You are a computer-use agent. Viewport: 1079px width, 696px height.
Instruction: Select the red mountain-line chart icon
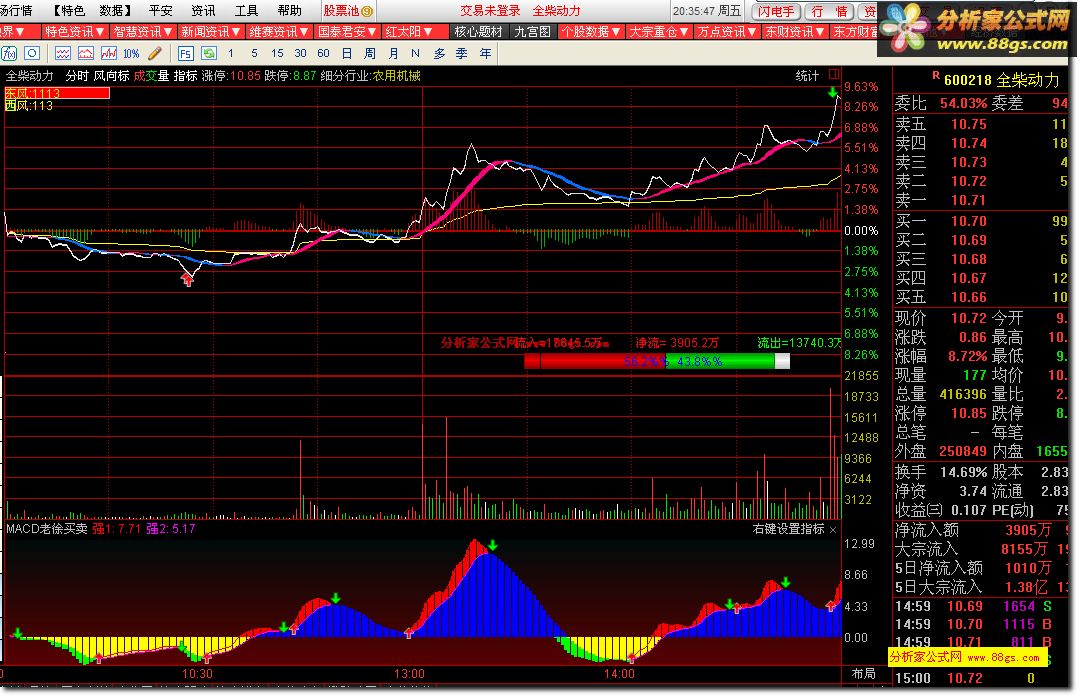pos(86,53)
